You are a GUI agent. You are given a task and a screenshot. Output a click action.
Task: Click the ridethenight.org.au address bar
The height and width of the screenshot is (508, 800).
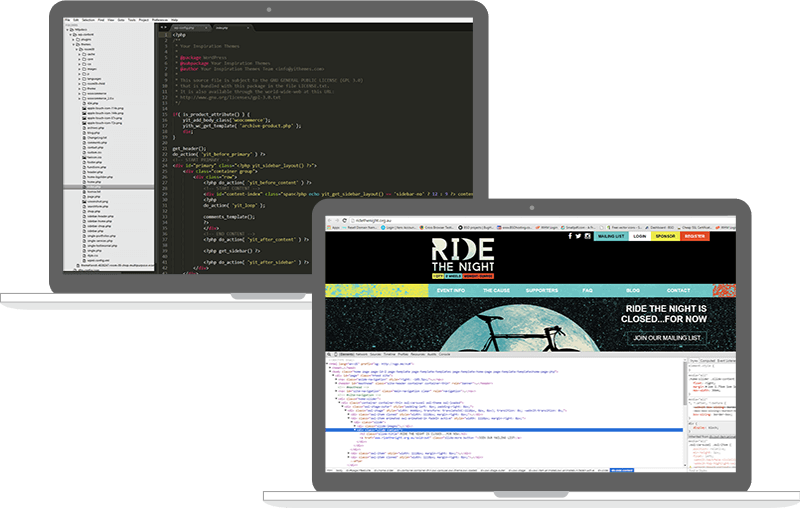point(541,220)
